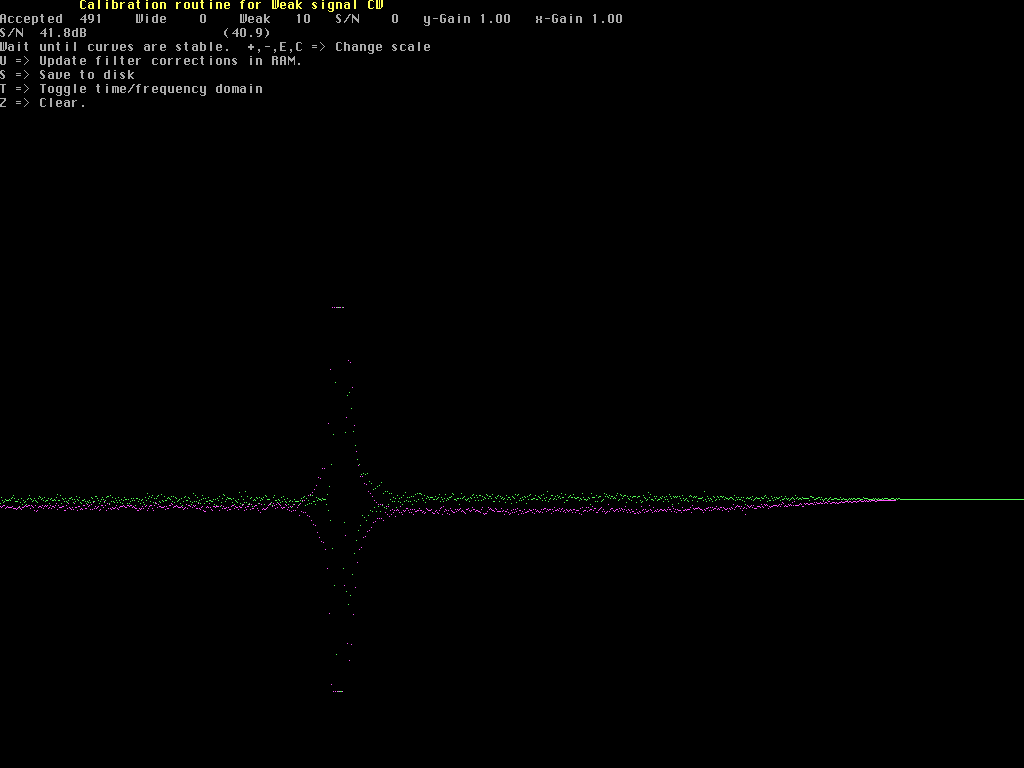The width and height of the screenshot is (1024, 768).
Task: Click 'U => Update filter corrections in RAM.'
Action: (152, 61)
